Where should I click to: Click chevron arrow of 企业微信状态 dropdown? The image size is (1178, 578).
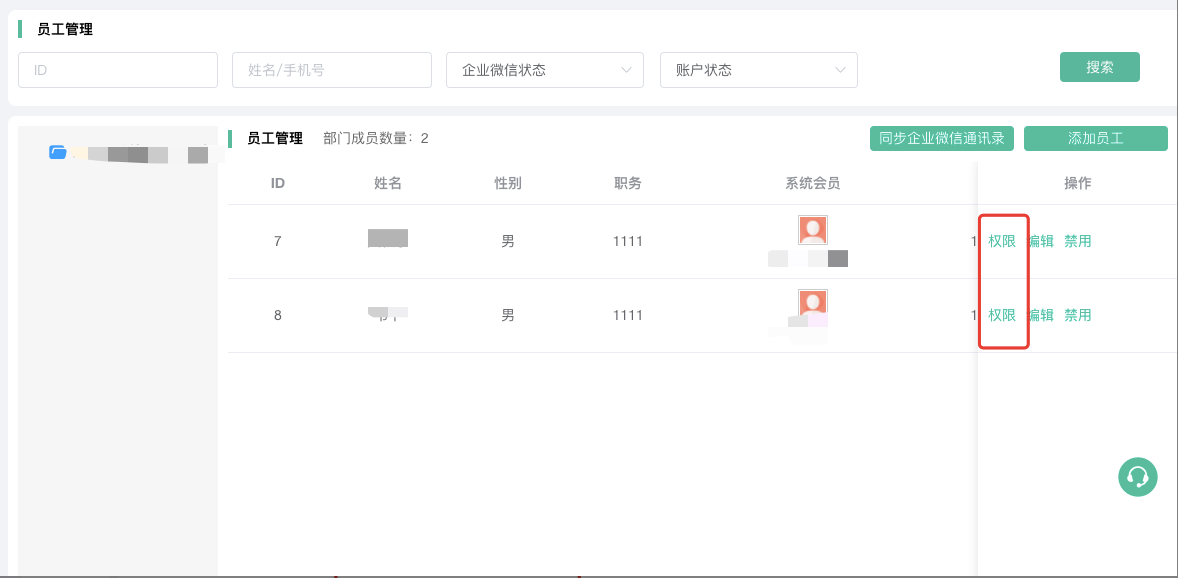pos(627,70)
